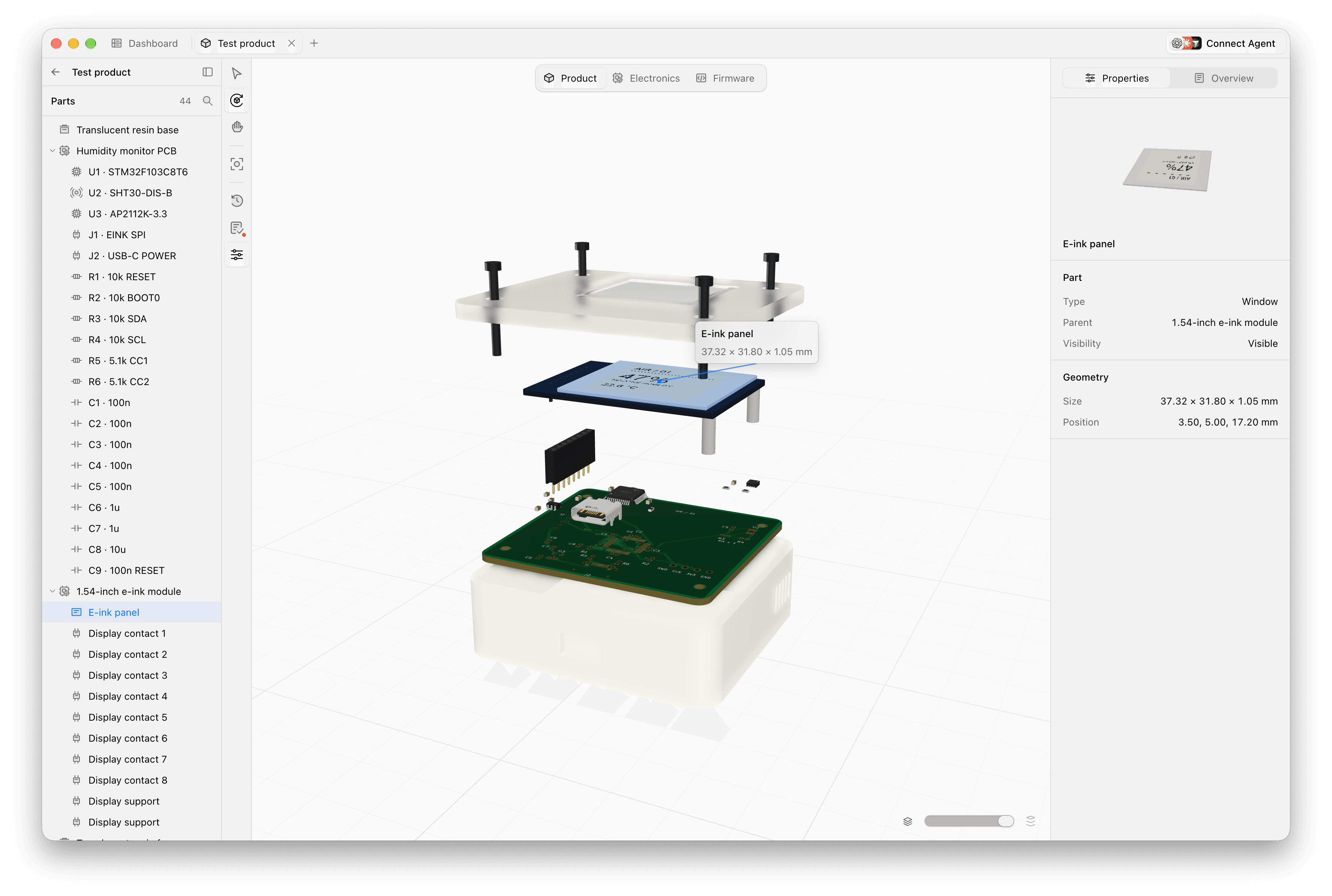Viewport: 1332px width, 896px height.
Task: Open the Dashboard tab
Action: click(145, 43)
